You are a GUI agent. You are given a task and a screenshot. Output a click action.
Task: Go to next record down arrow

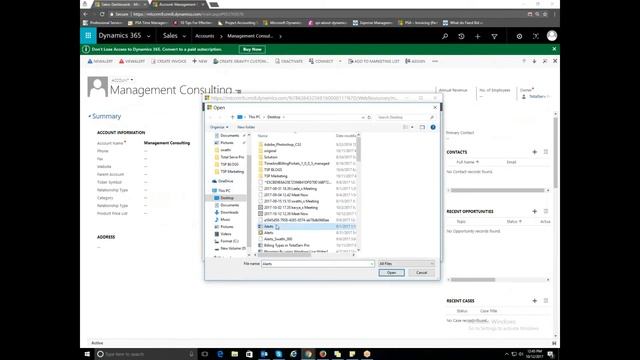pos(534,61)
